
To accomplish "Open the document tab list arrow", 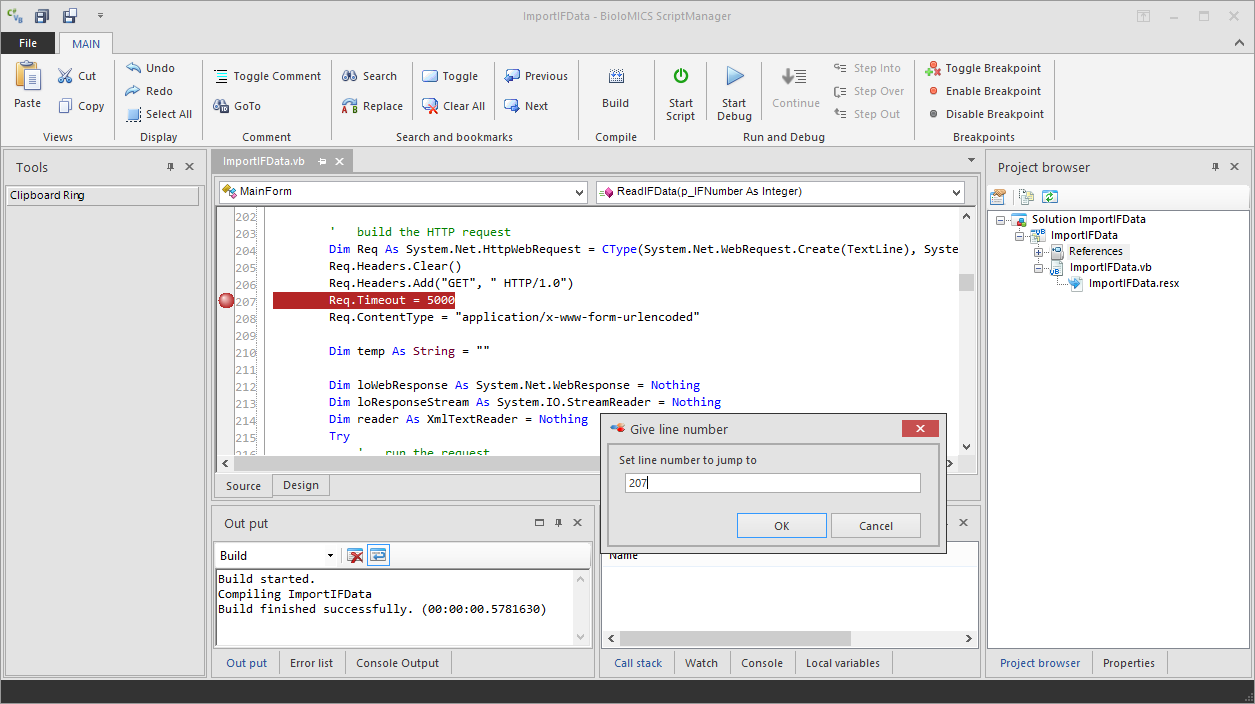I will point(972,160).
